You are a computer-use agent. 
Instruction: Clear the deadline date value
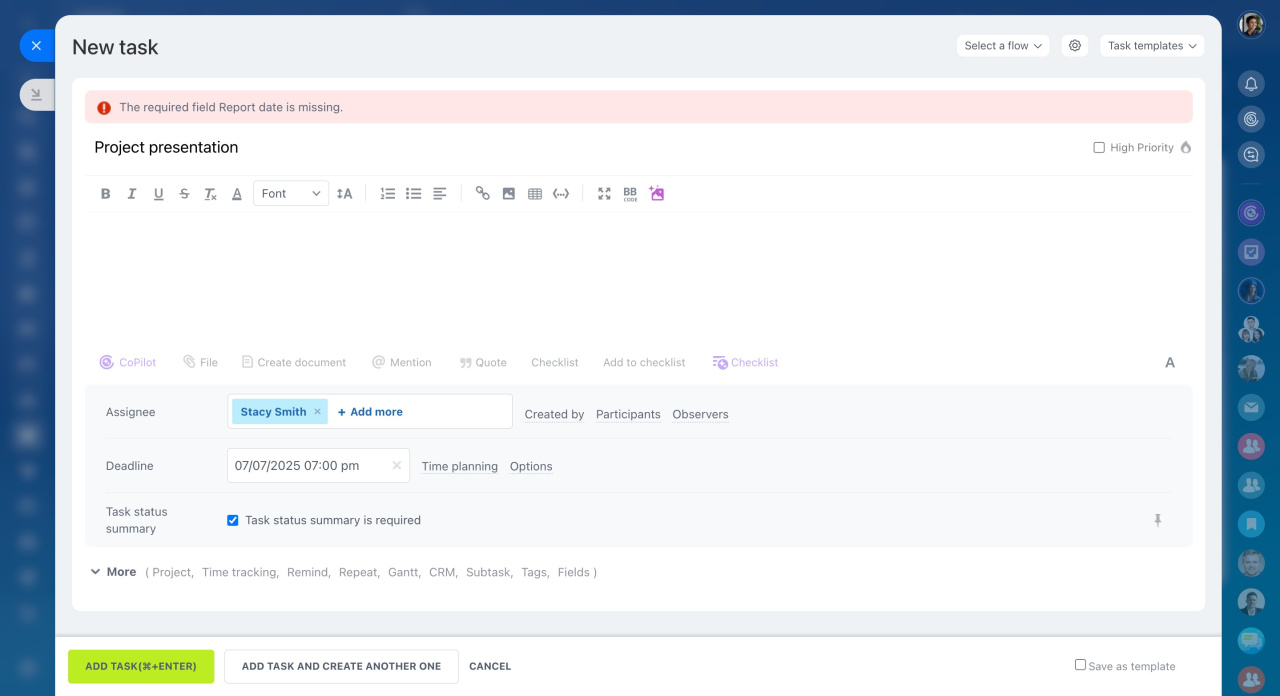396,465
